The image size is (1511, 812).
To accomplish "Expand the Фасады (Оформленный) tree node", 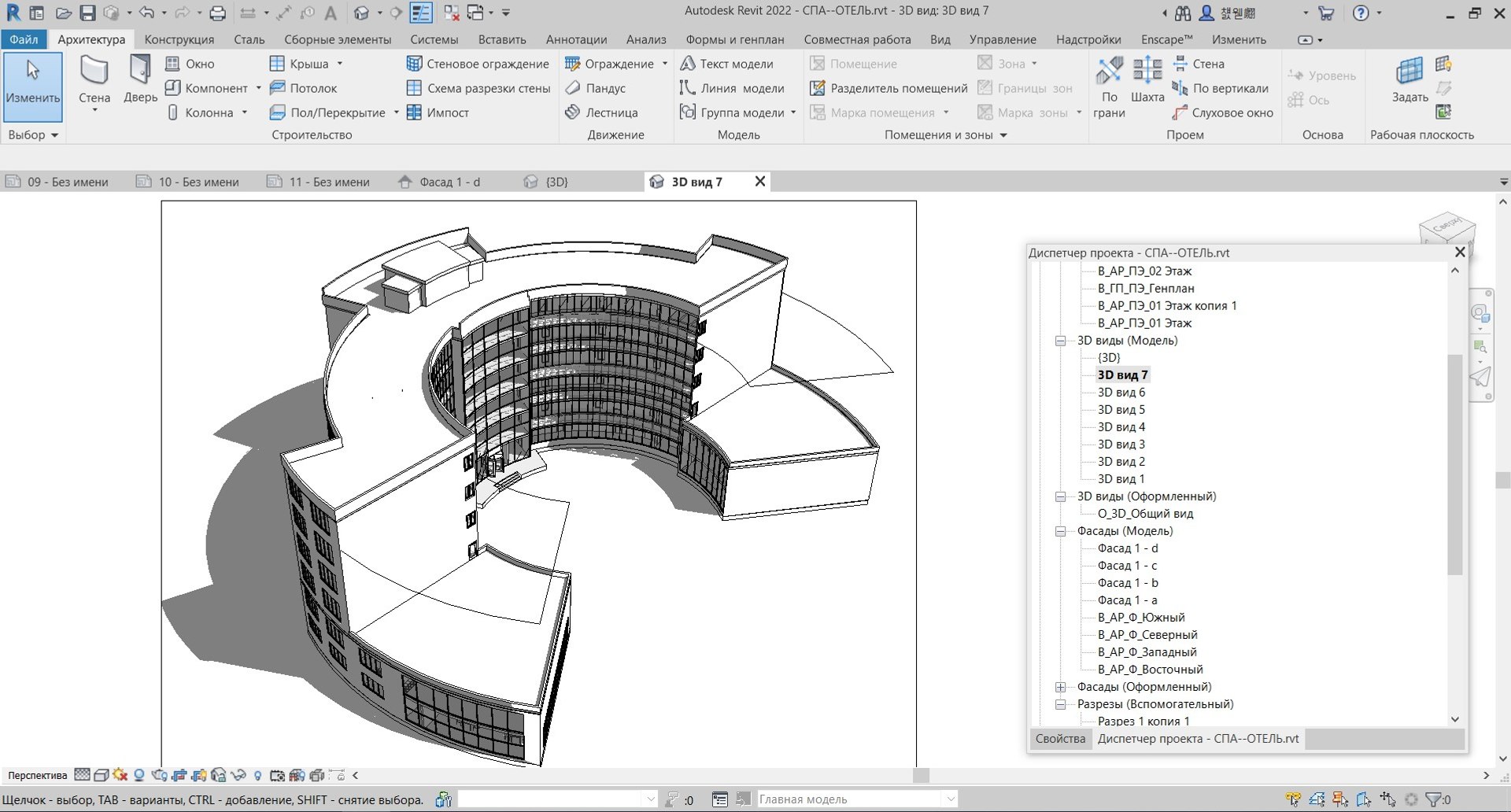I will (x=1060, y=687).
